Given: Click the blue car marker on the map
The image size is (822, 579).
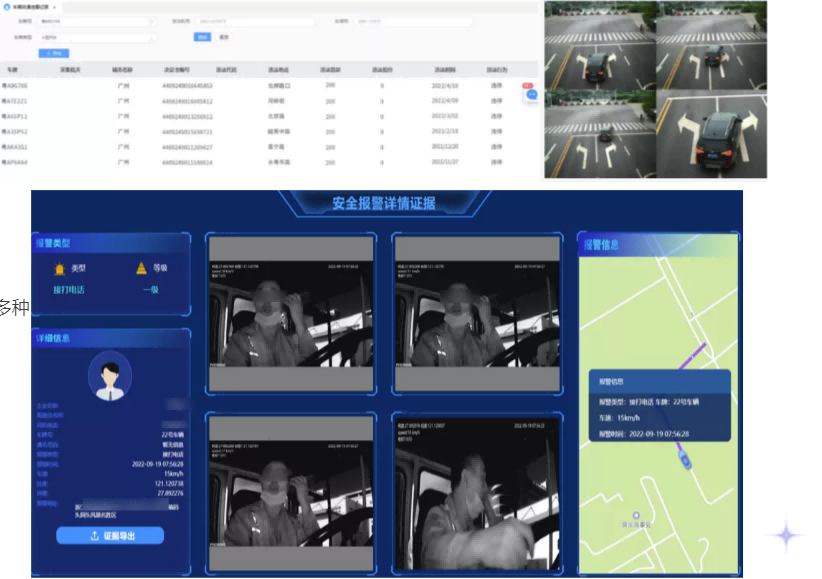Looking at the screenshot, I should click(x=685, y=459).
